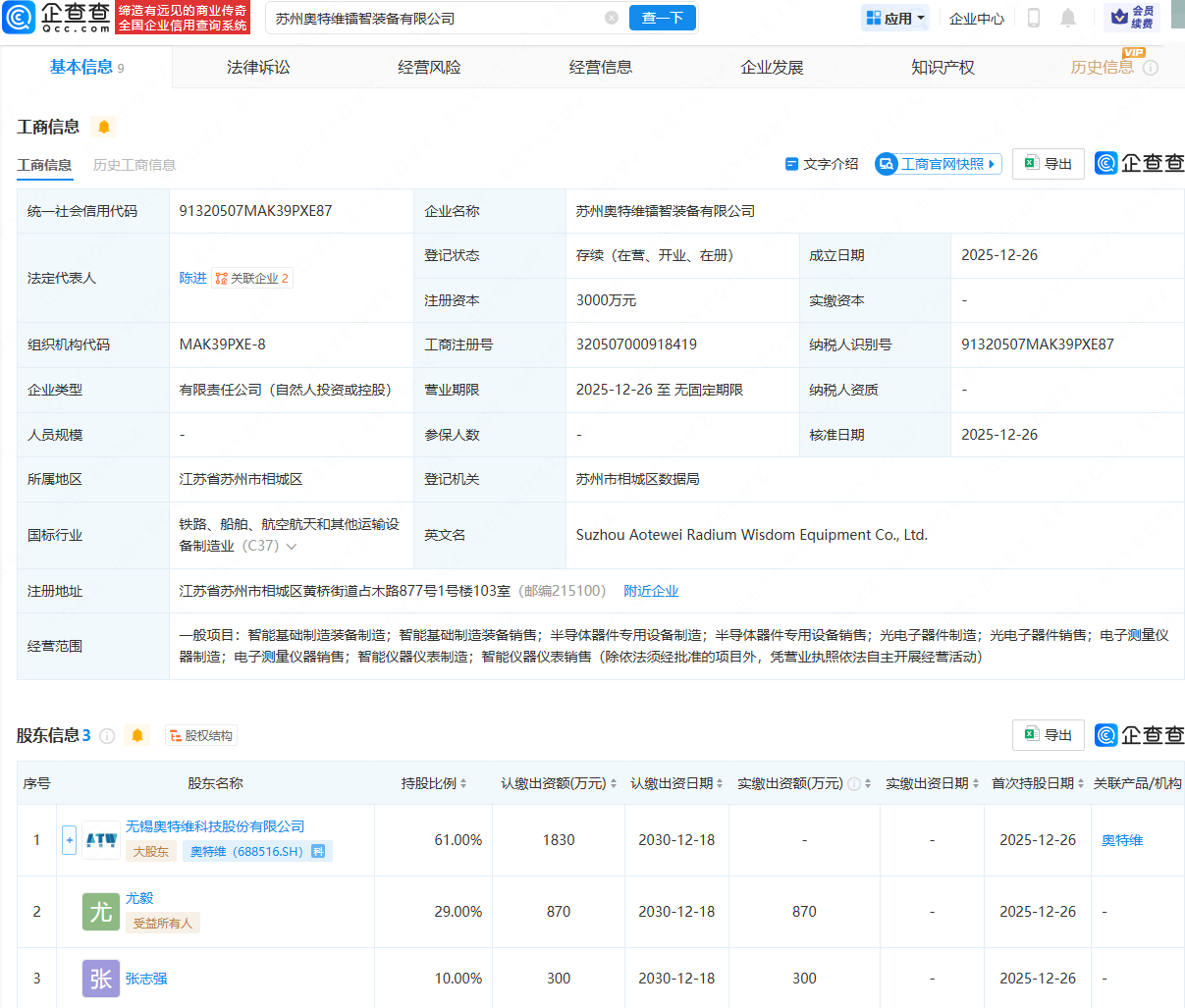Open the mobile app icon in the header
1185x1008 pixels.
click(1033, 17)
